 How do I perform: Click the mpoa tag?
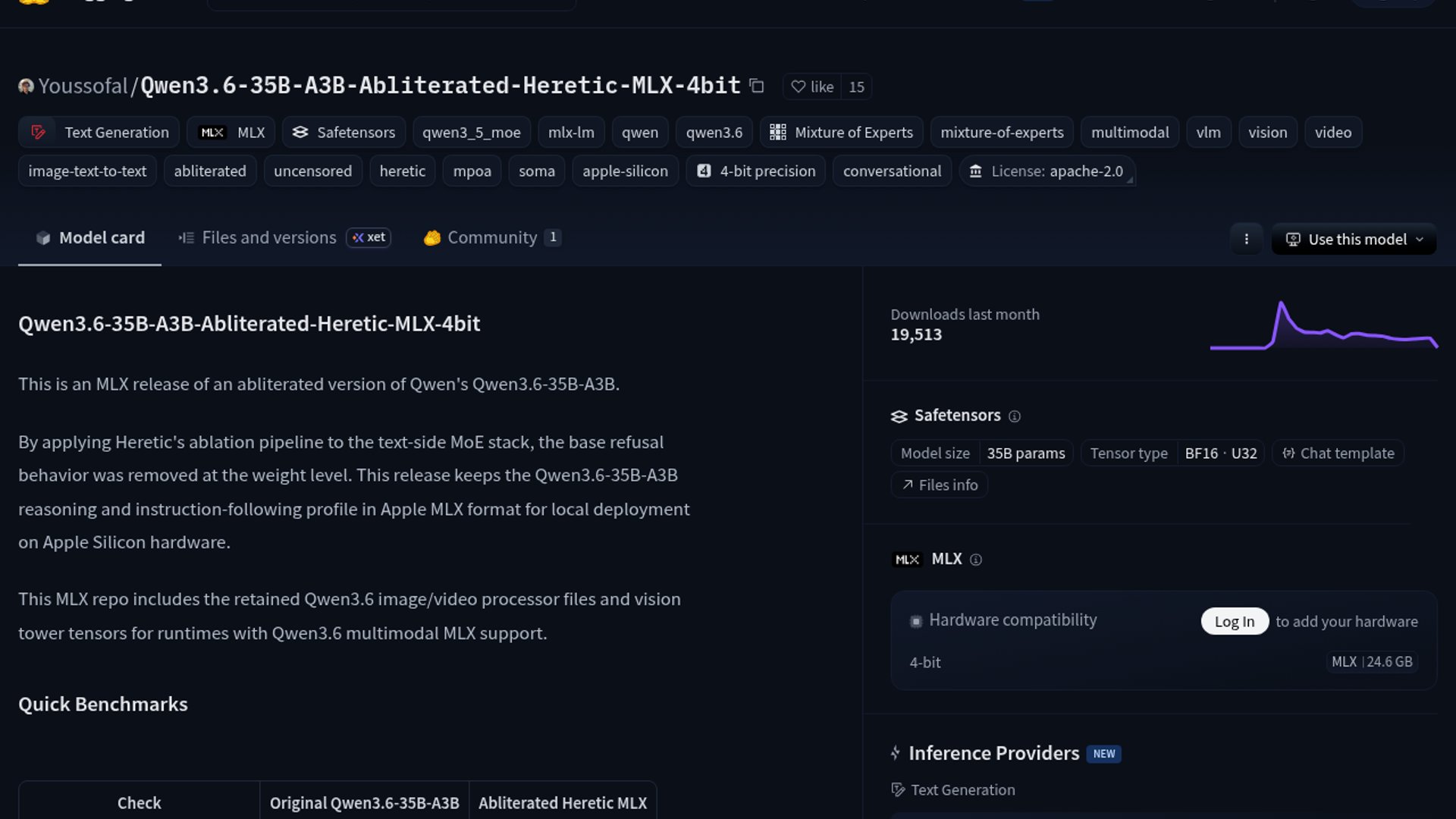click(x=472, y=171)
